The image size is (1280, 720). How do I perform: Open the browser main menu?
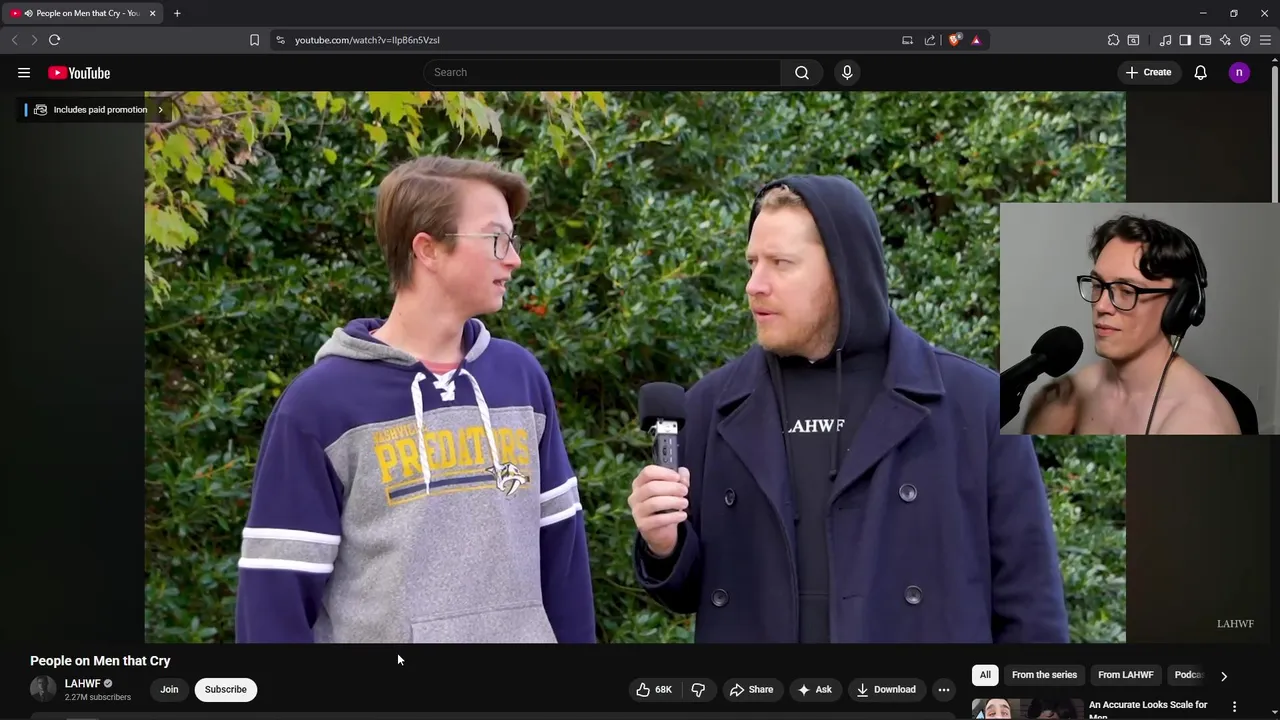click(1265, 40)
